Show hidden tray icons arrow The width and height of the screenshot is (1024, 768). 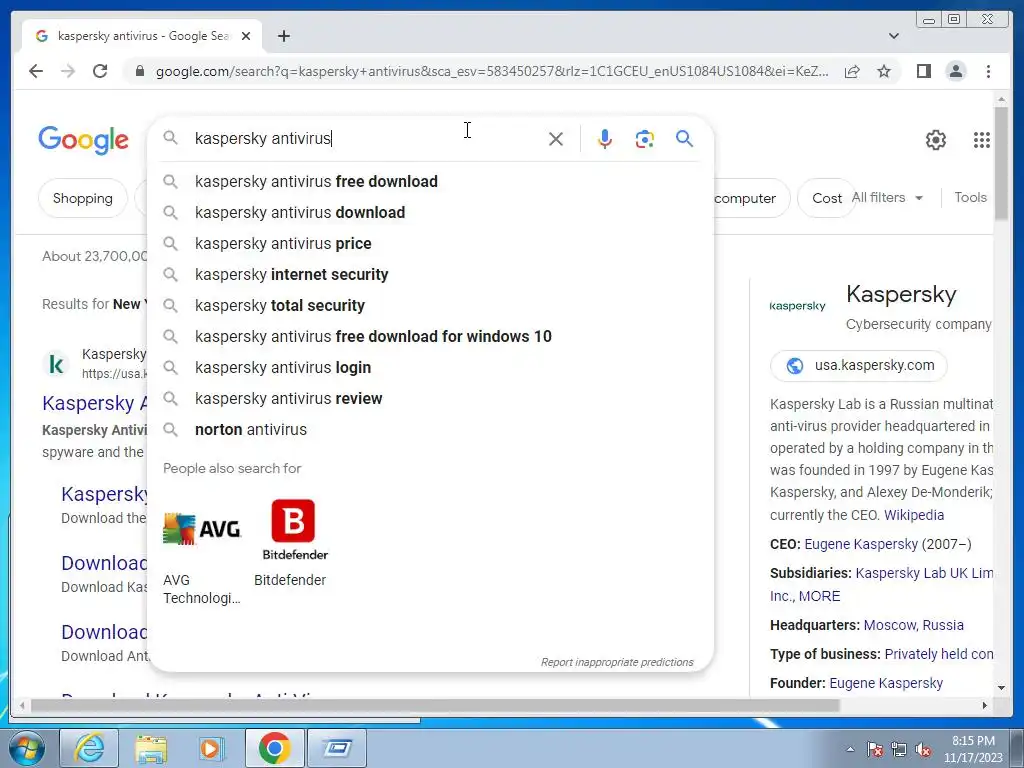coord(850,749)
